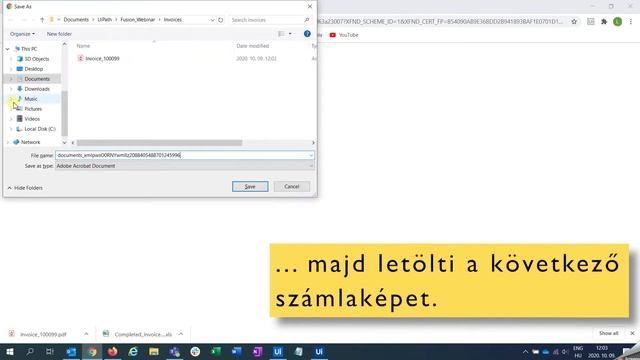Bookmark the page with Chrome's star icon

click(x=574, y=22)
